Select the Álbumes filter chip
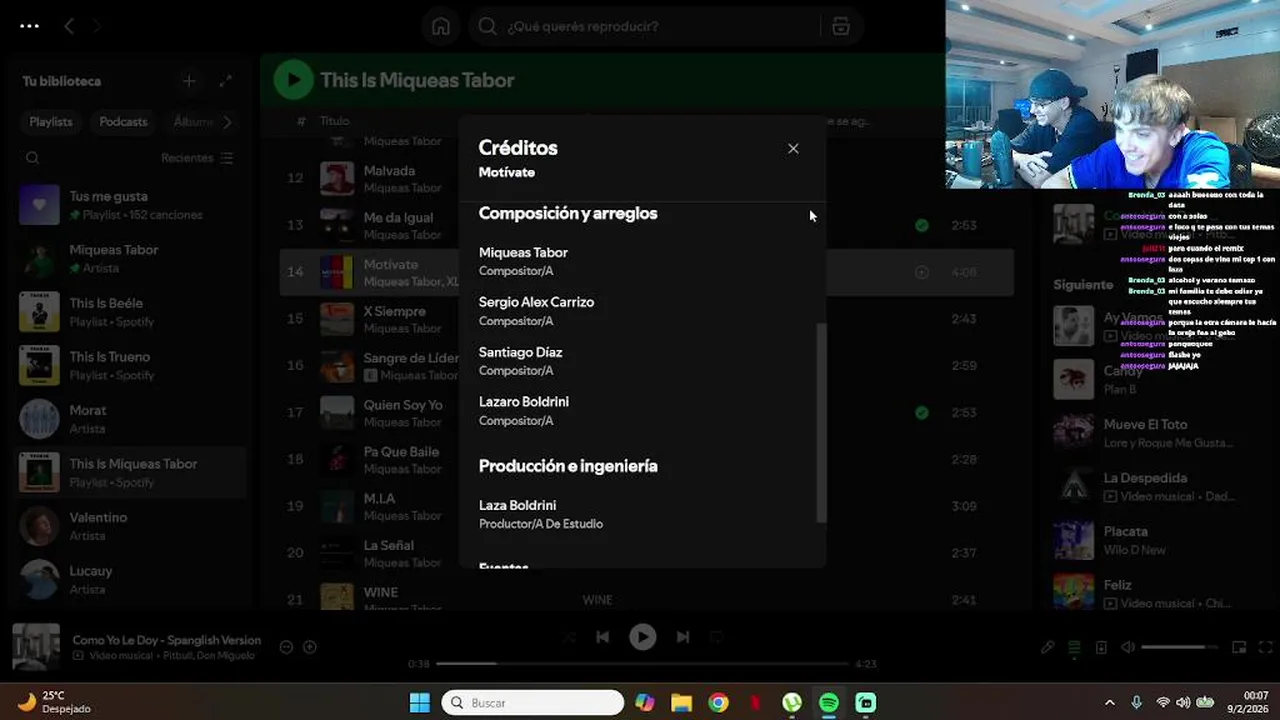Screen dimensions: 1280x720 click(x=192, y=122)
